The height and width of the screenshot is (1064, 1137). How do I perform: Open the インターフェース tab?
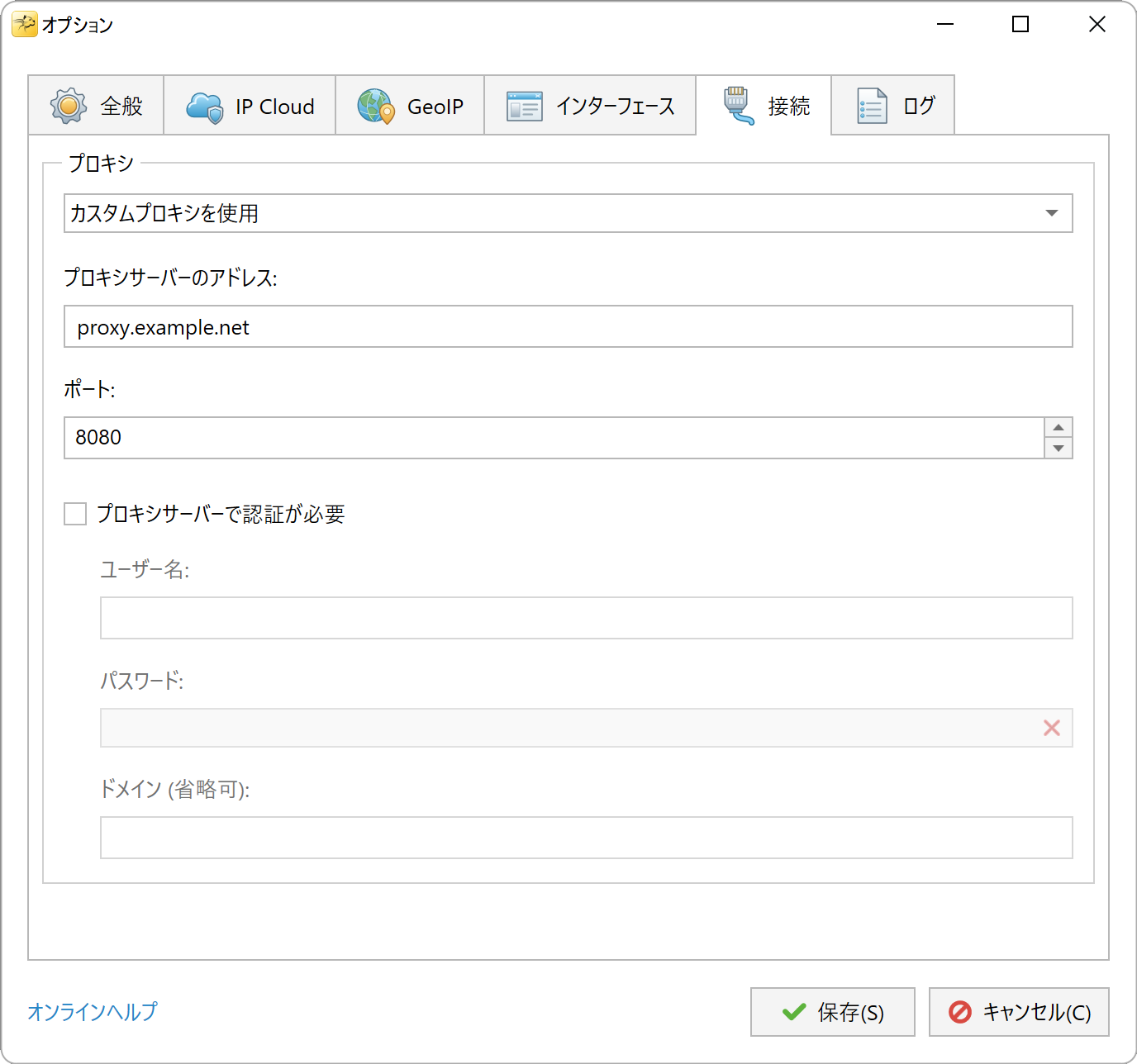590,105
